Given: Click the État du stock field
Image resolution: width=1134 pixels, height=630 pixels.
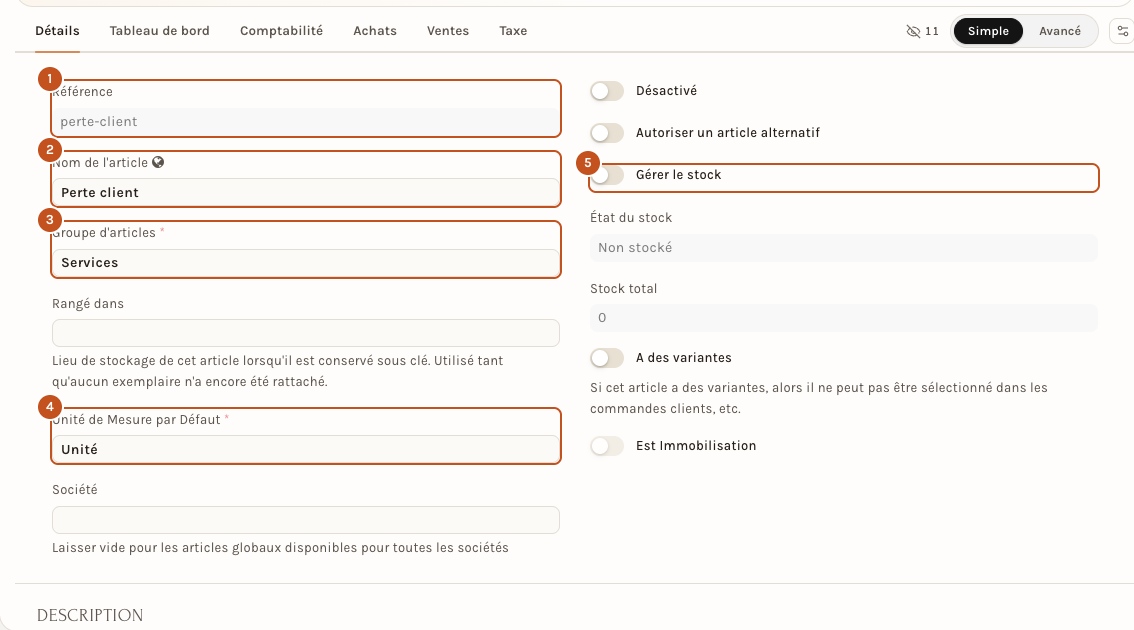Looking at the screenshot, I should pyautogui.click(x=844, y=247).
